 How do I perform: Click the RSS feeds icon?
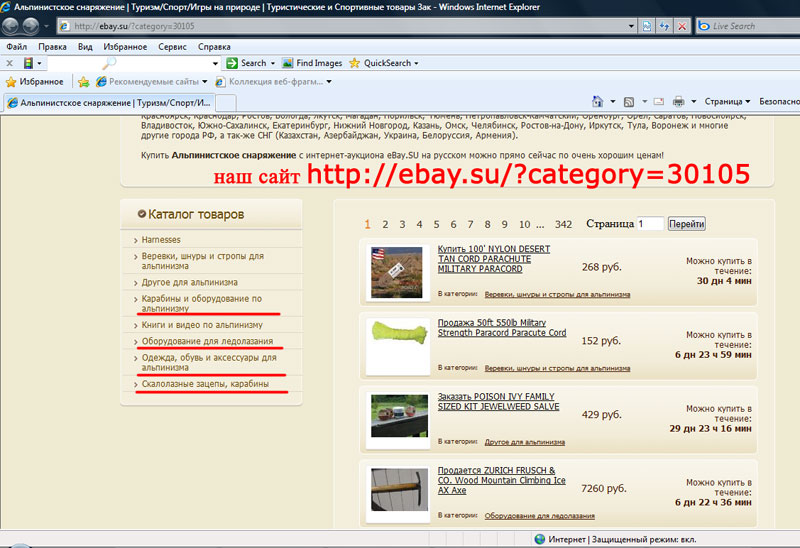(629, 102)
